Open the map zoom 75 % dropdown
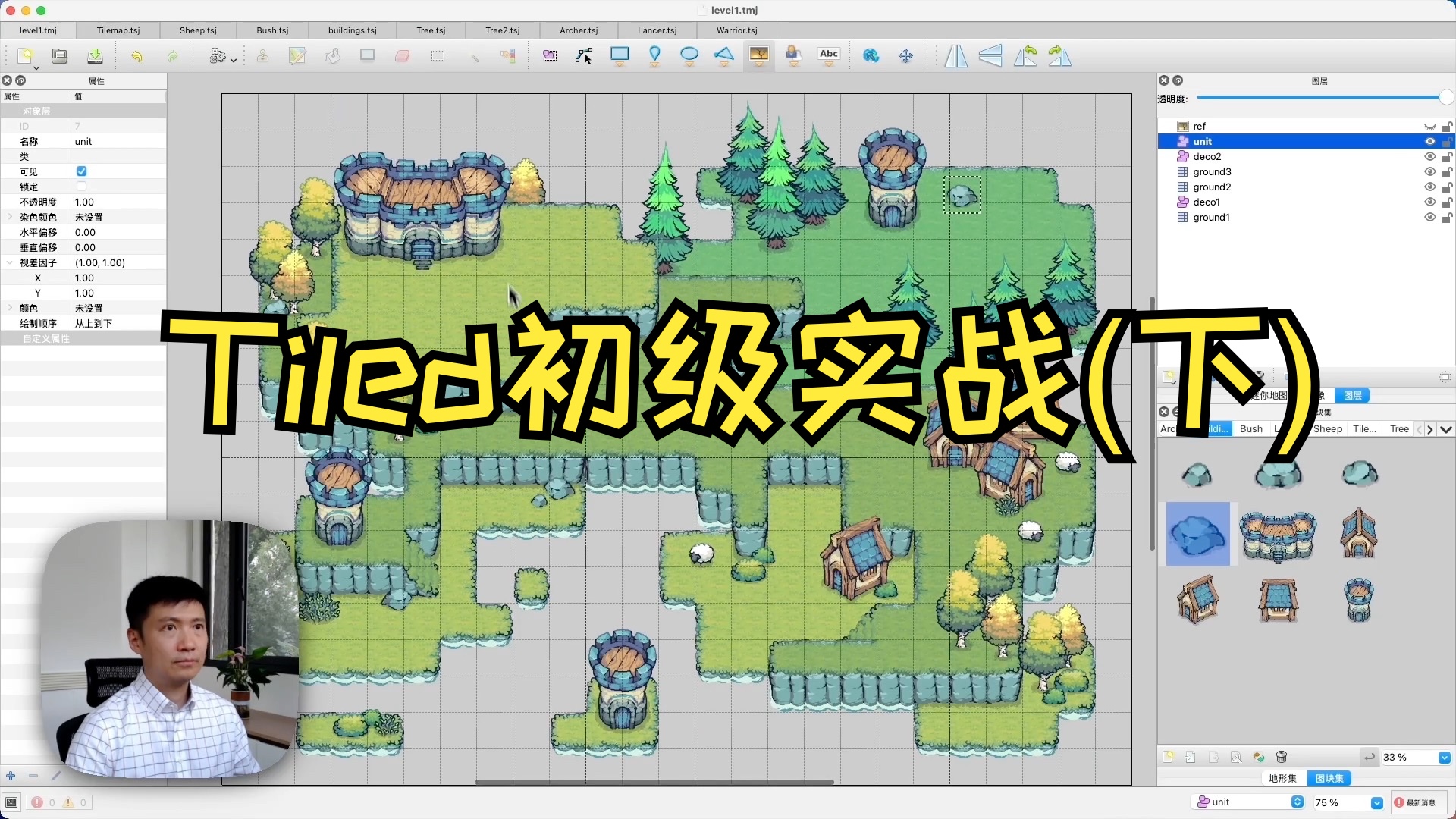The width and height of the screenshot is (1456, 819). coord(1376,802)
